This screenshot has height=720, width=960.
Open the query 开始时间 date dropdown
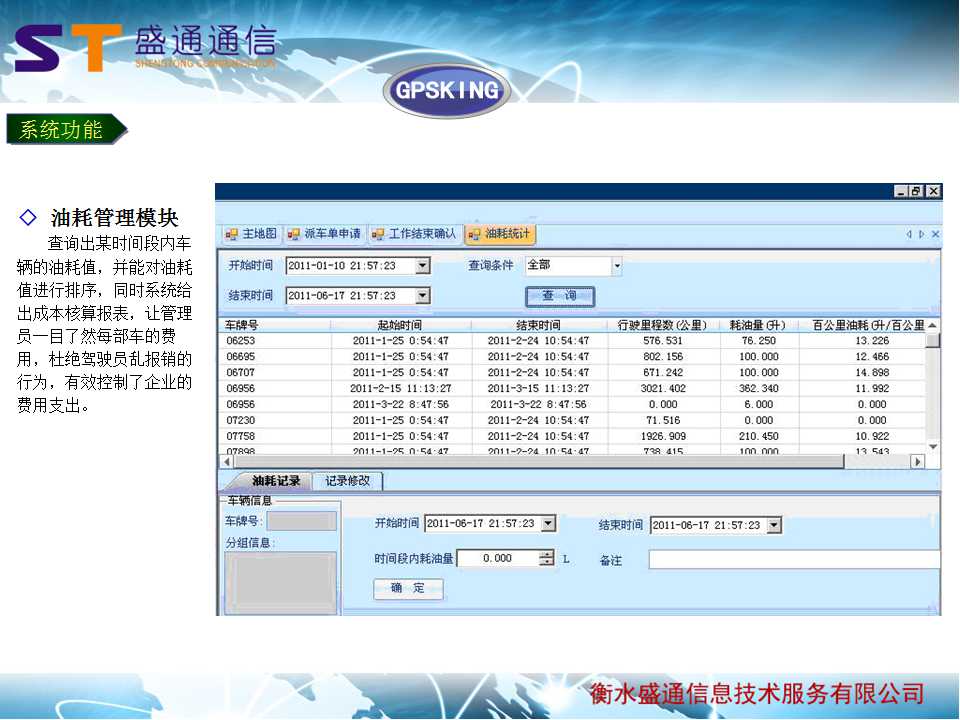[422, 266]
